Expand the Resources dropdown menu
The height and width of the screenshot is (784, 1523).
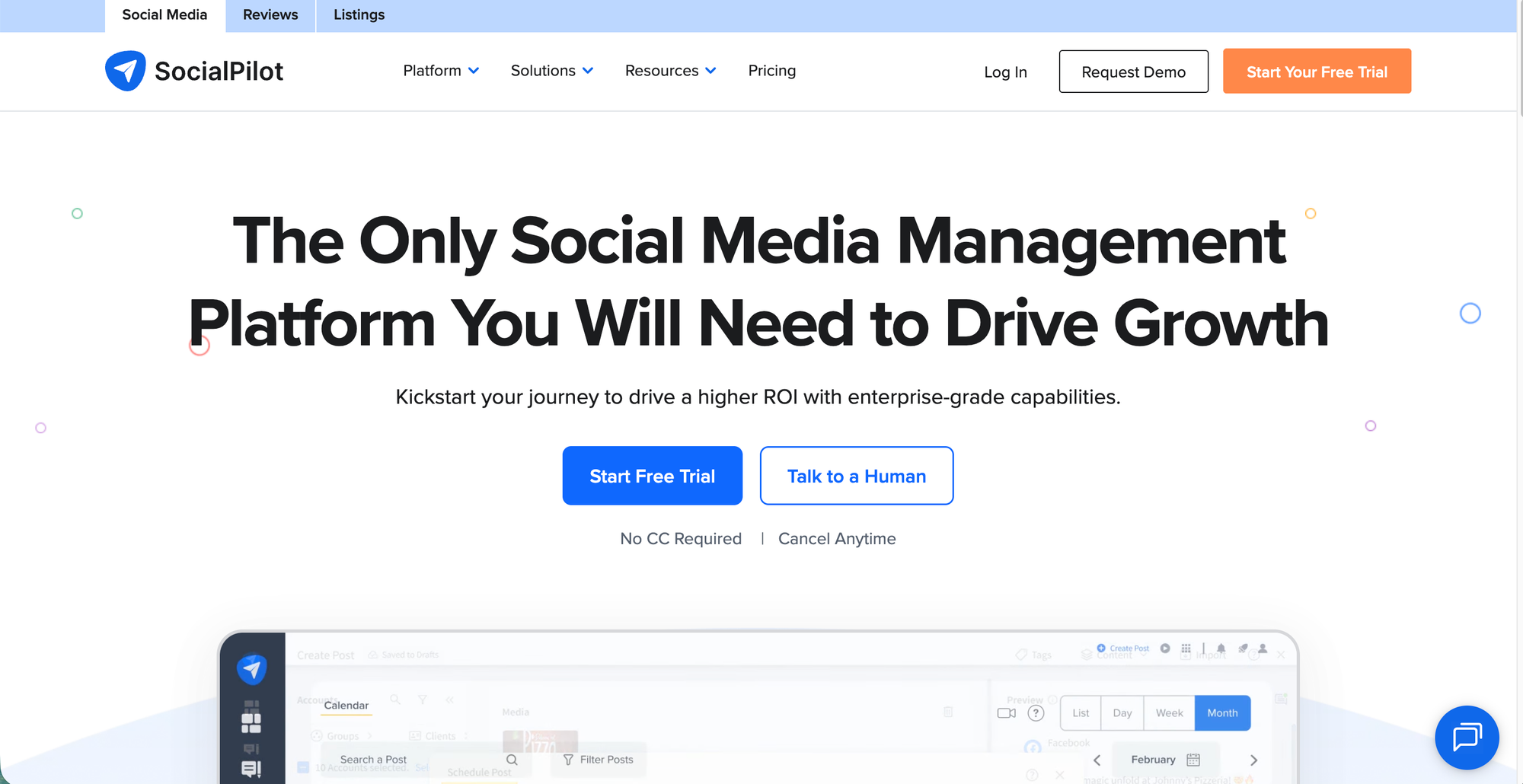(671, 71)
